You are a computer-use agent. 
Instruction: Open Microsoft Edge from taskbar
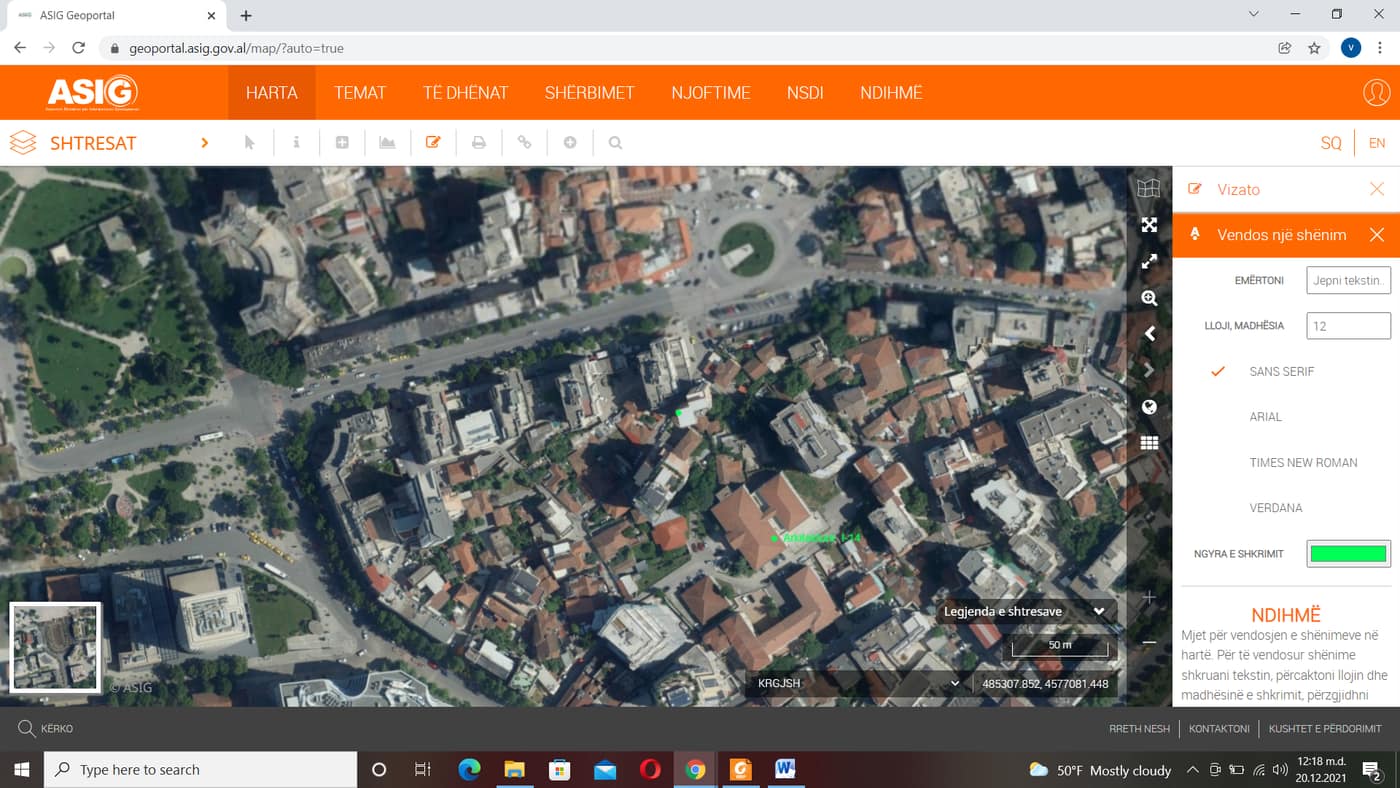click(x=469, y=769)
